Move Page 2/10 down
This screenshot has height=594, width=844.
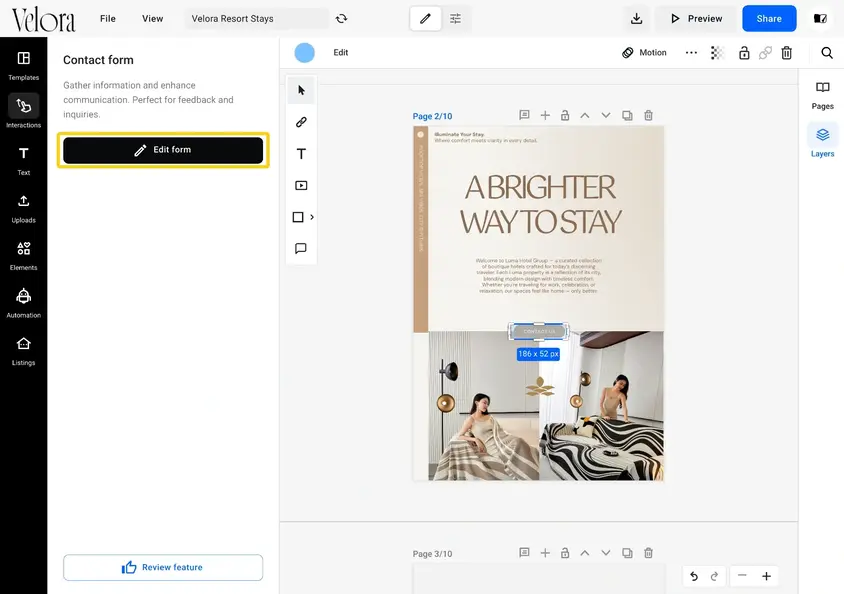pyautogui.click(x=606, y=116)
